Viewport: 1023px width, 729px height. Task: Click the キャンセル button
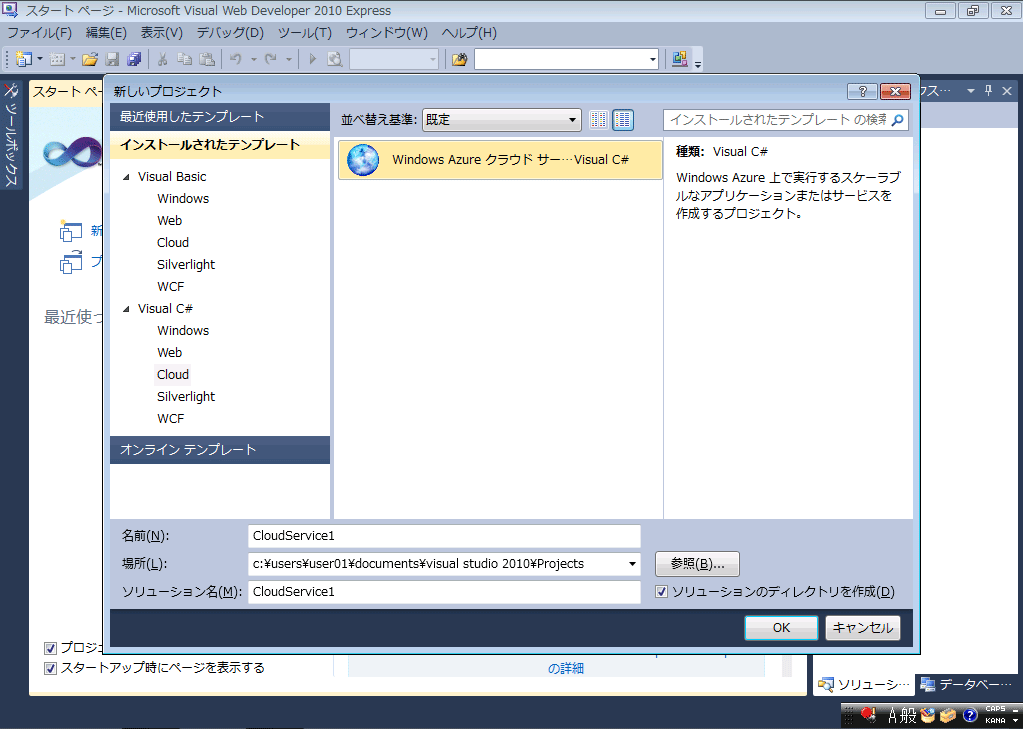[x=863, y=628]
